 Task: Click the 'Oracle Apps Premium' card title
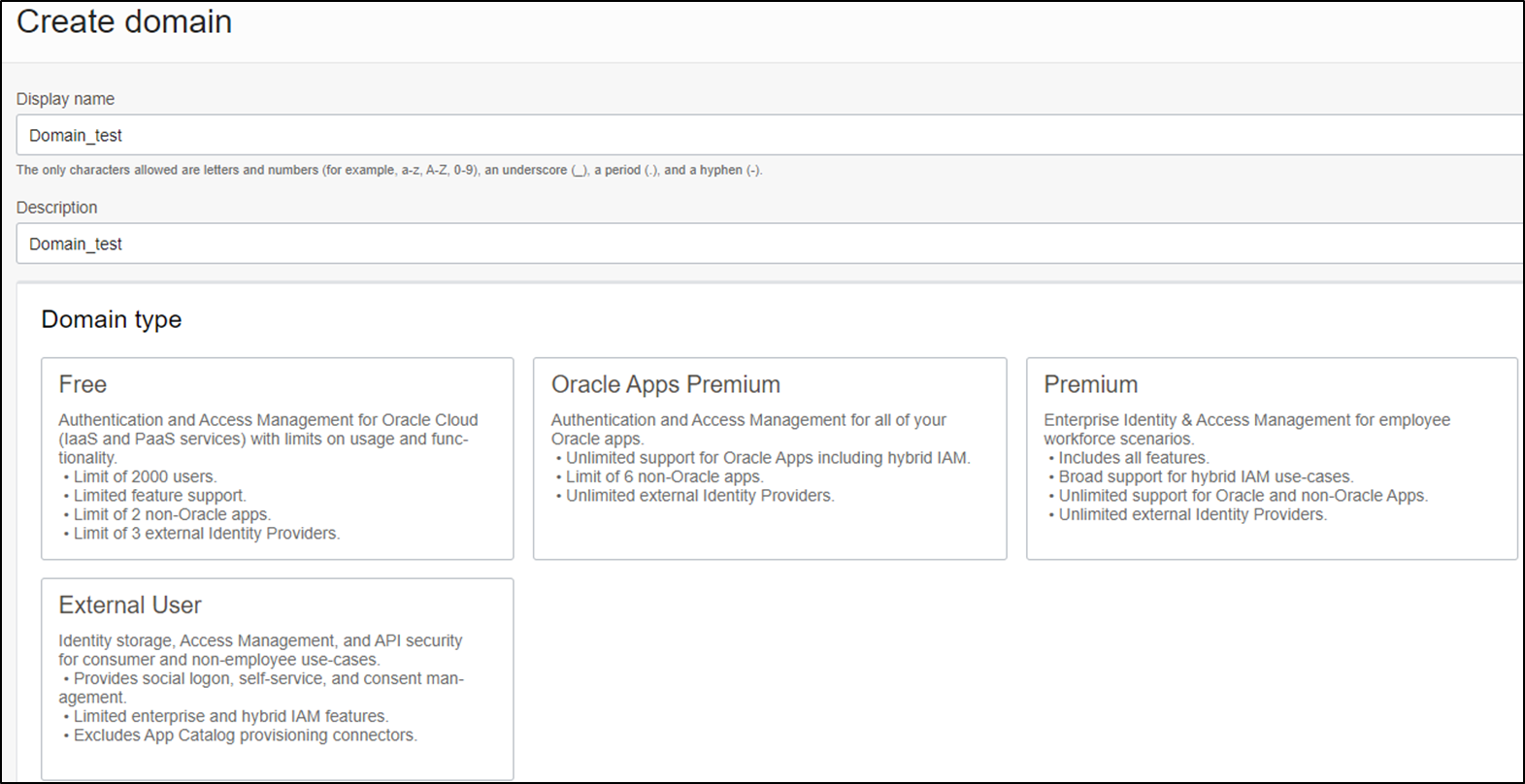(x=666, y=384)
